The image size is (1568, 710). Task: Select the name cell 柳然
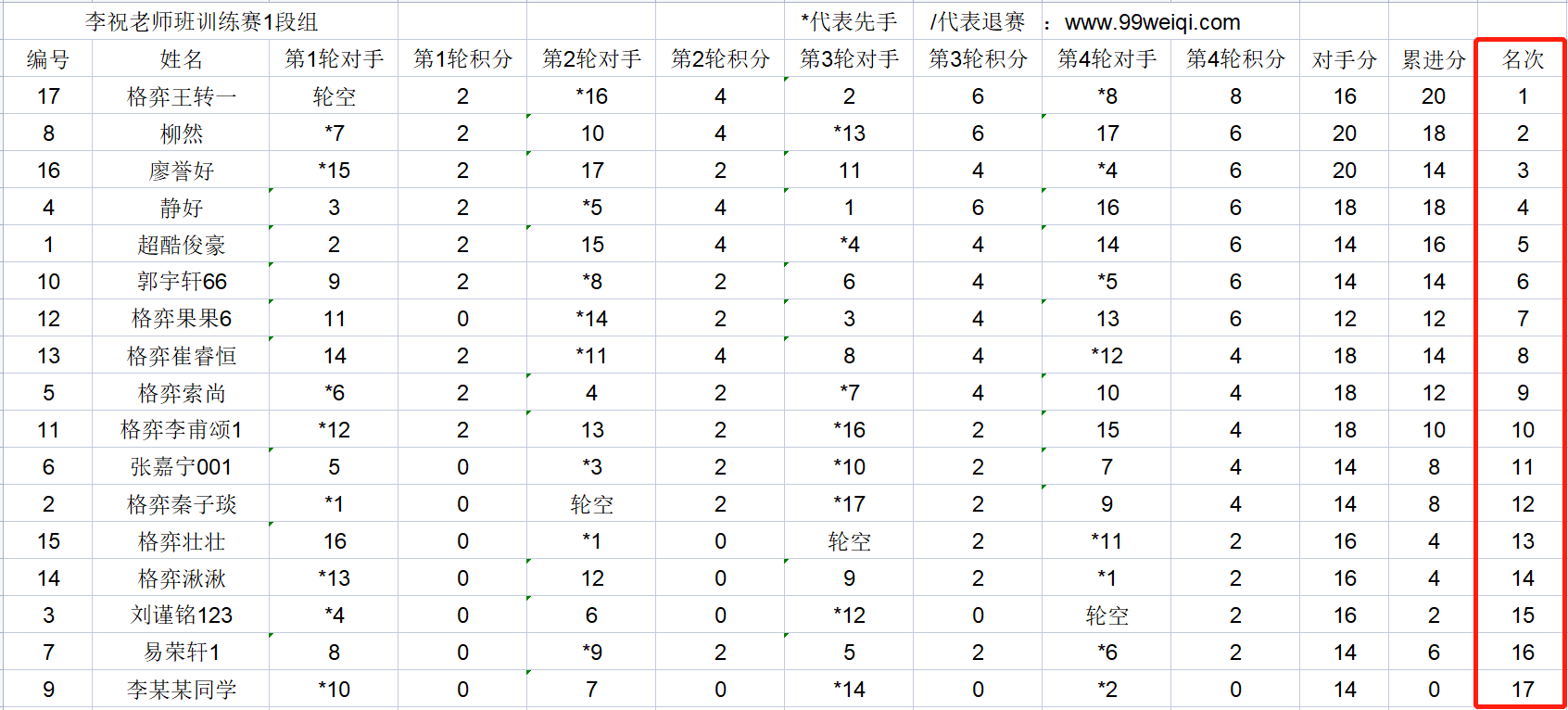click(182, 133)
